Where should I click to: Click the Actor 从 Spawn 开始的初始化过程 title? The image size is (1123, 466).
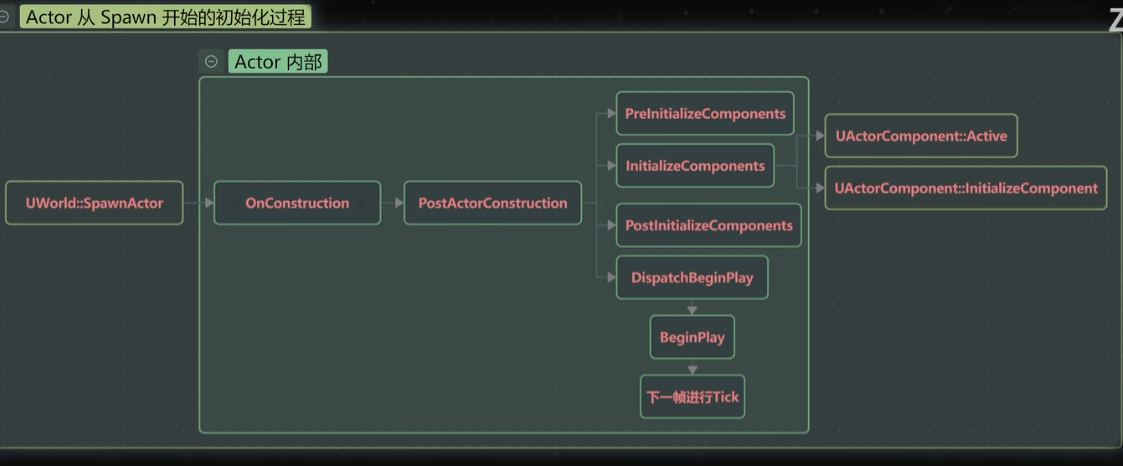166,17
